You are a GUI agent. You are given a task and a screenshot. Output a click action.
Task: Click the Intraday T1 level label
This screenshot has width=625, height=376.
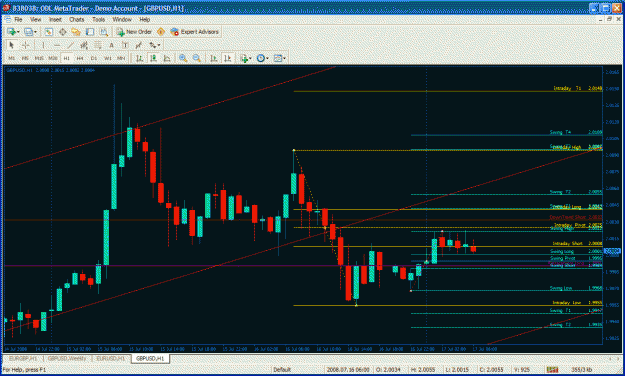click(567, 88)
